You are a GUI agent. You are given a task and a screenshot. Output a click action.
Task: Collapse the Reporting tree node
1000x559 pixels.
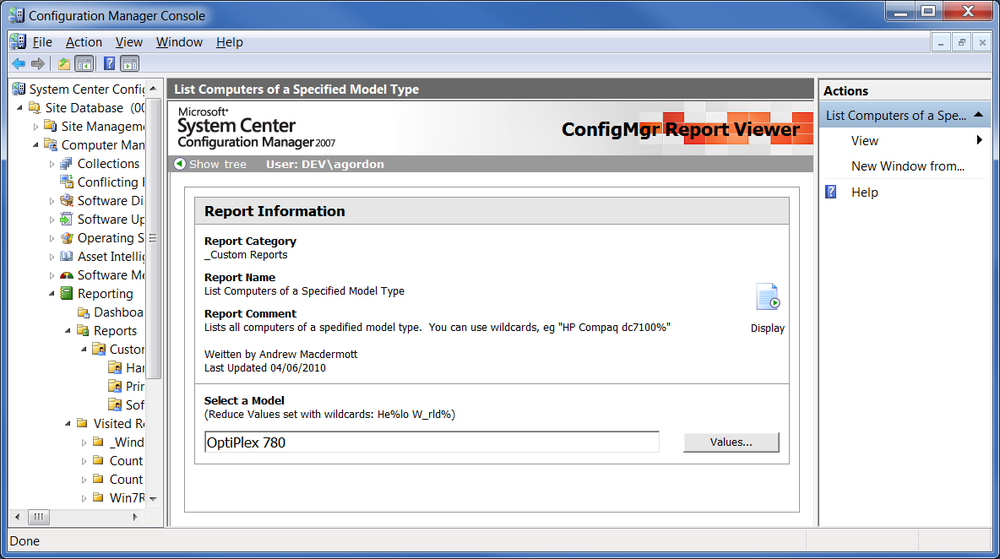(52, 293)
